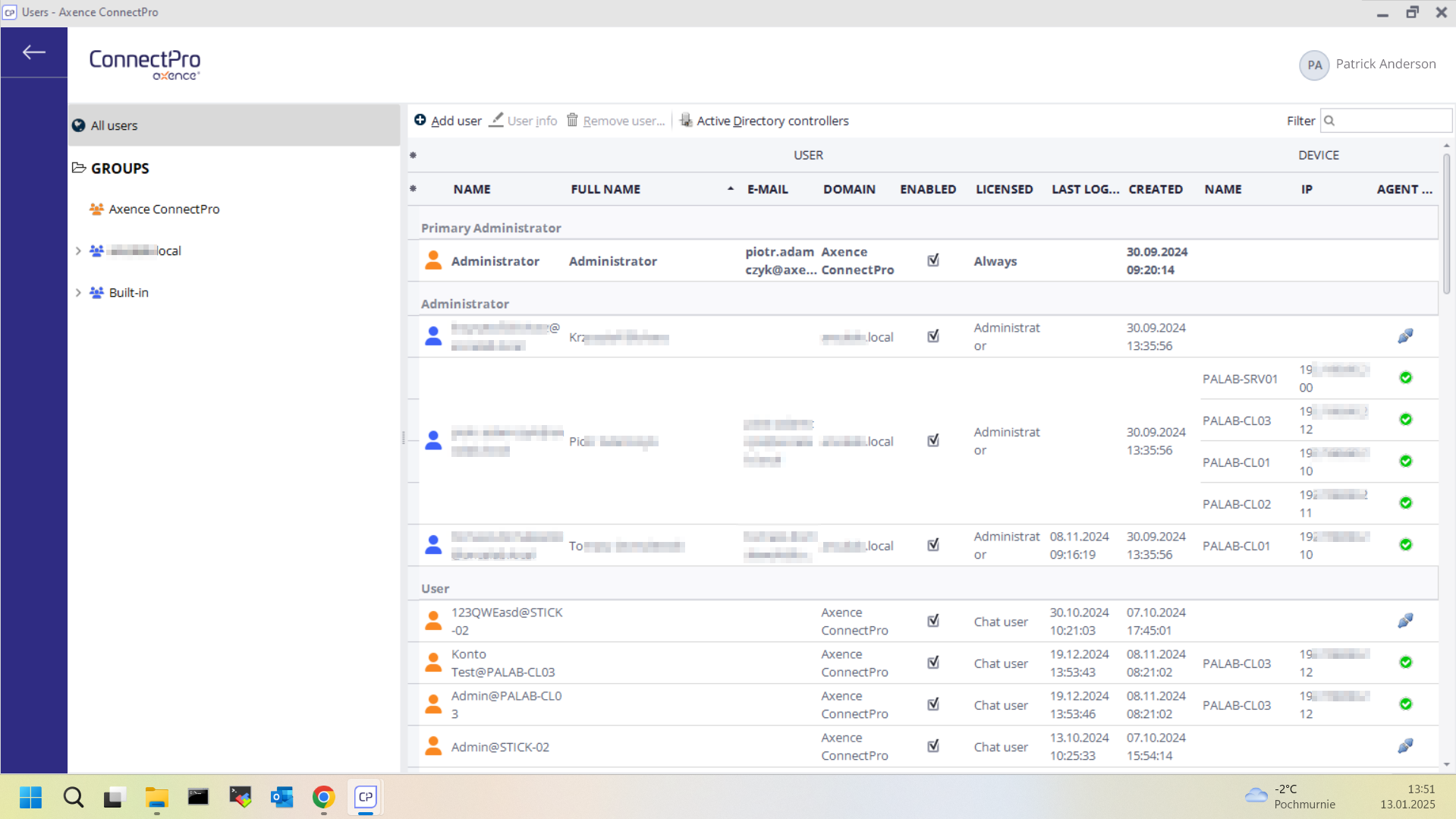Click the green agent status for PALAB-CL02

1406,503
